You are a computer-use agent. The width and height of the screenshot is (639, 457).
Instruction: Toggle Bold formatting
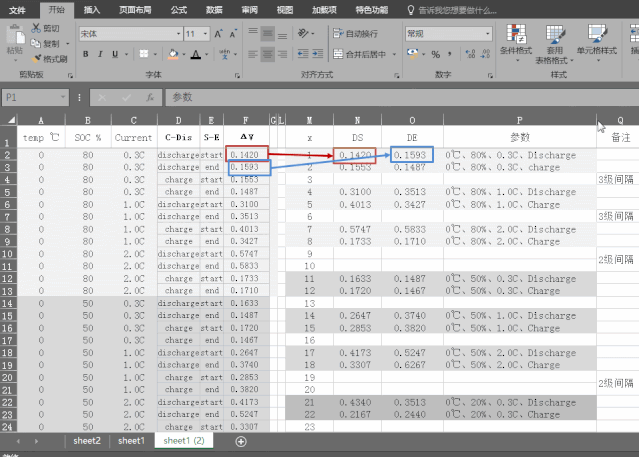pos(86,54)
